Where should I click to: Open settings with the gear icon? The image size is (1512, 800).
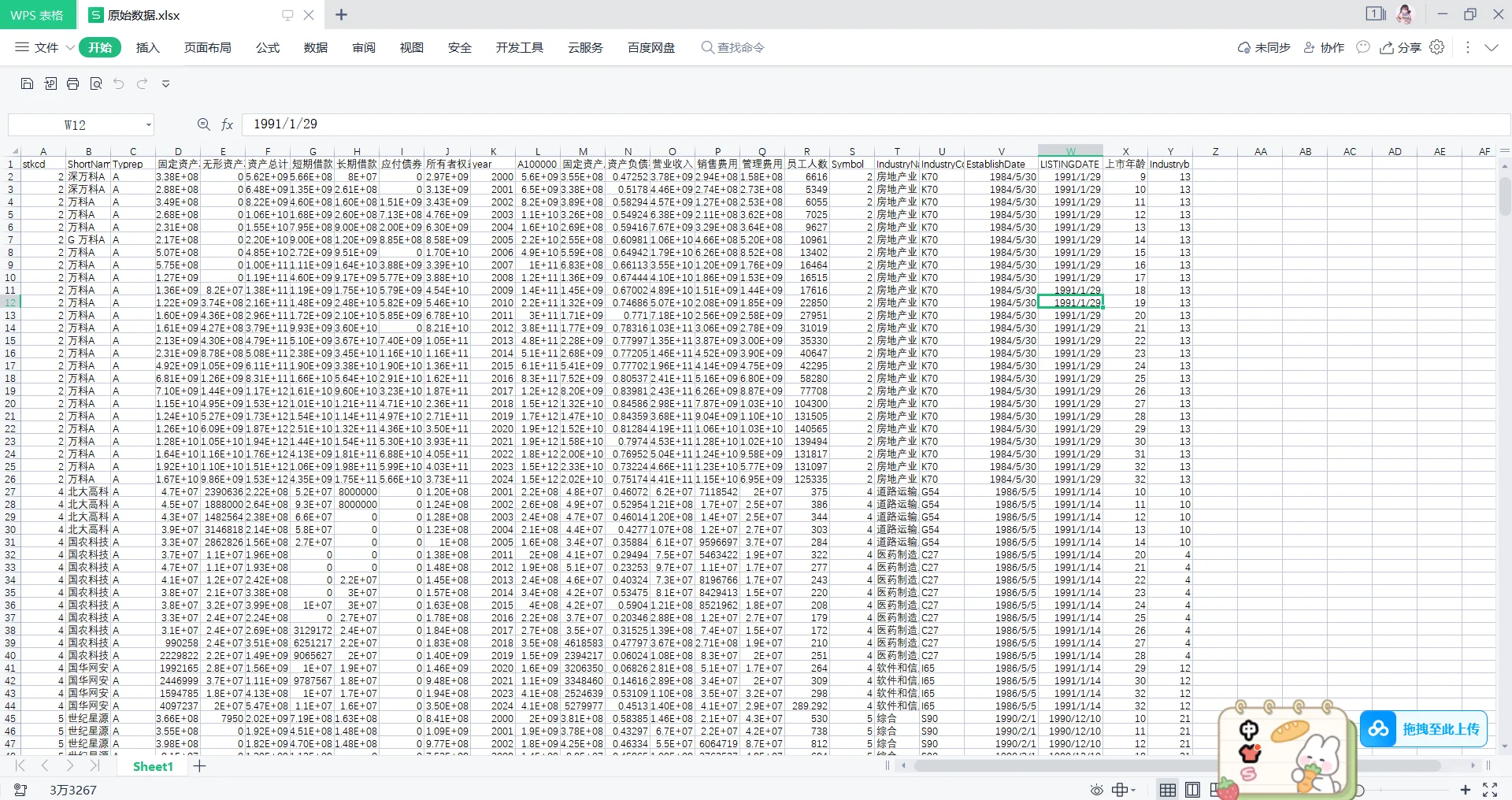(x=1437, y=47)
